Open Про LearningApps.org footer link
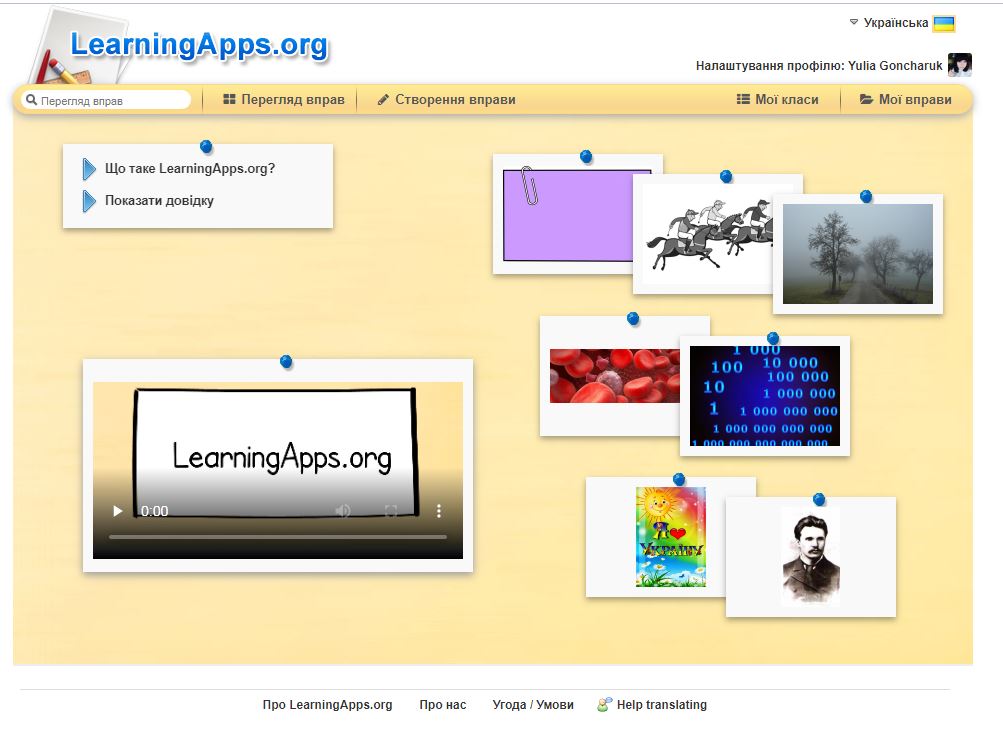1003x738 pixels. [328, 705]
